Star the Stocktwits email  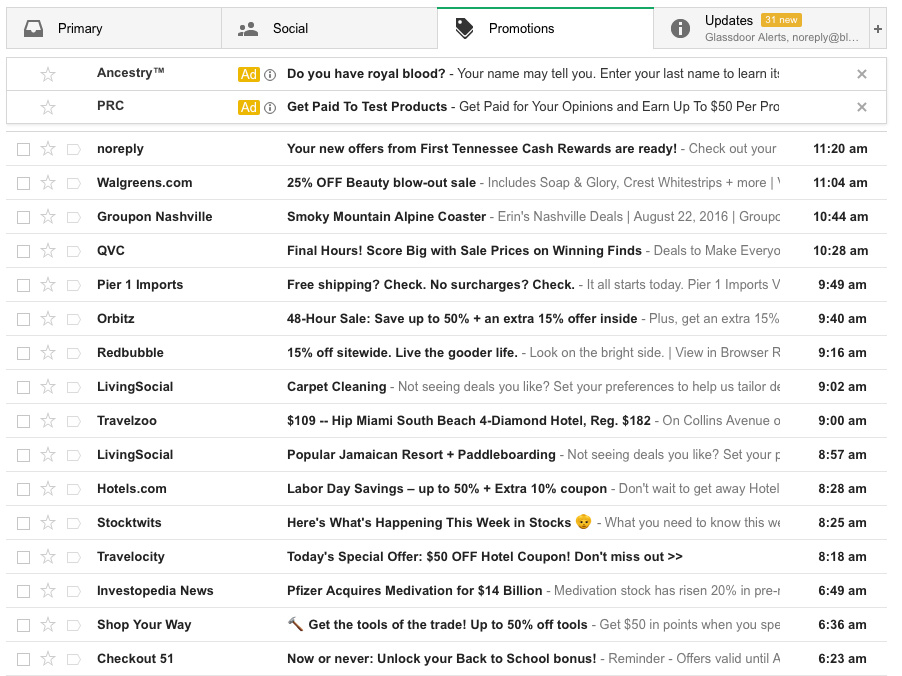pos(48,522)
